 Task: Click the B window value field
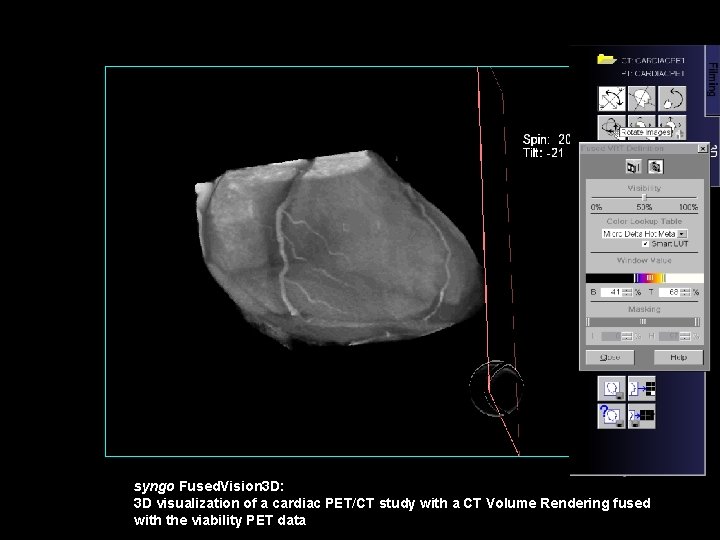611,292
